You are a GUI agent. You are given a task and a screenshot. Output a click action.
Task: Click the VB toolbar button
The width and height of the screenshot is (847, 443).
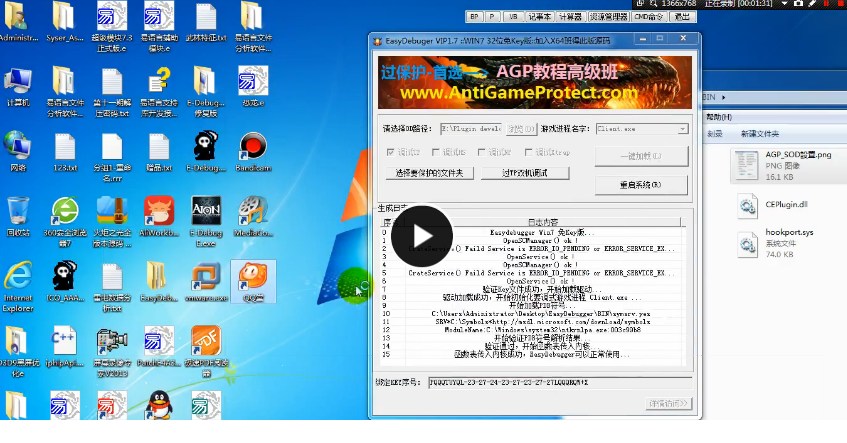[513, 17]
